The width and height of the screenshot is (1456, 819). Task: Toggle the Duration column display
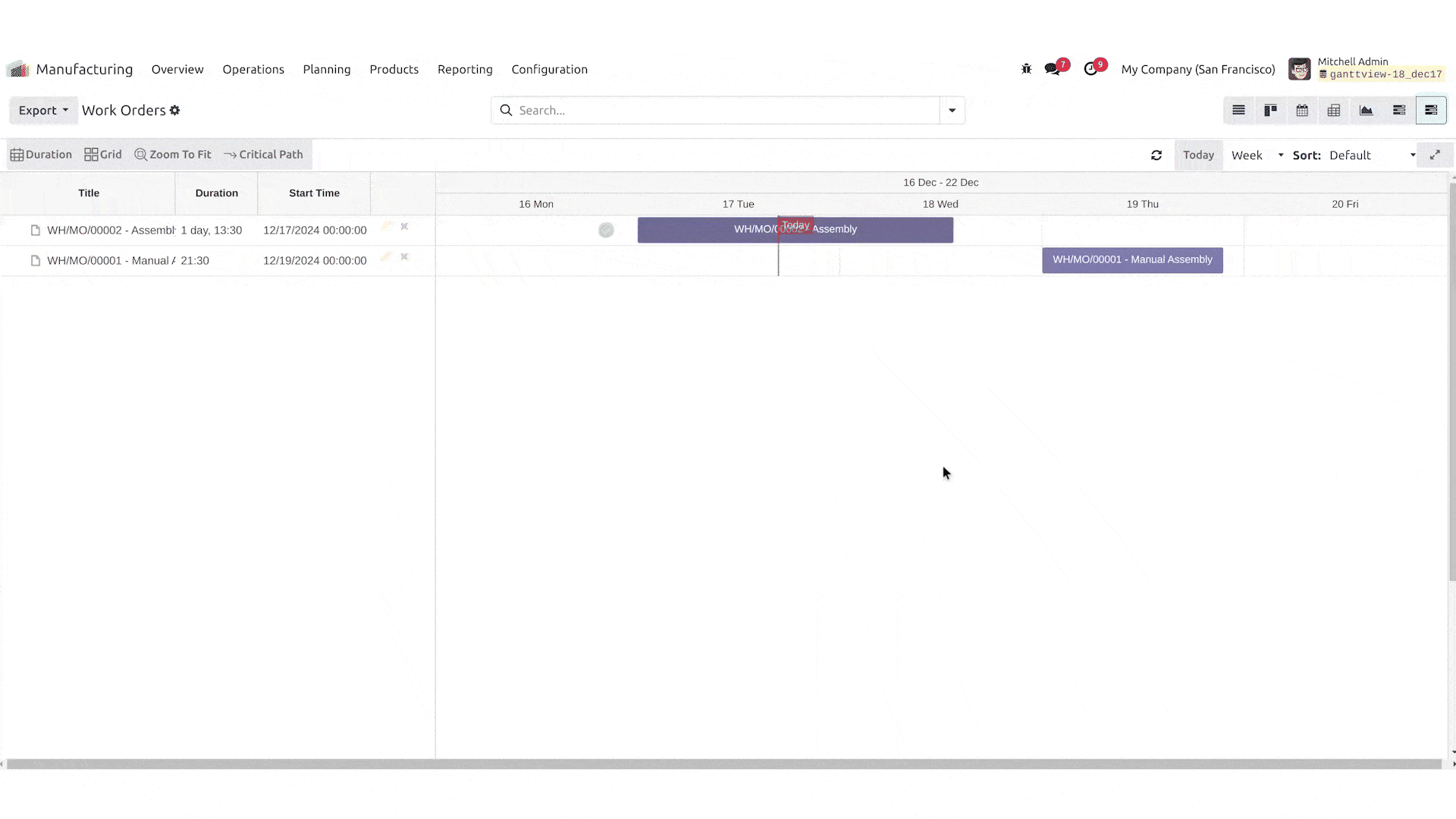pos(41,155)
